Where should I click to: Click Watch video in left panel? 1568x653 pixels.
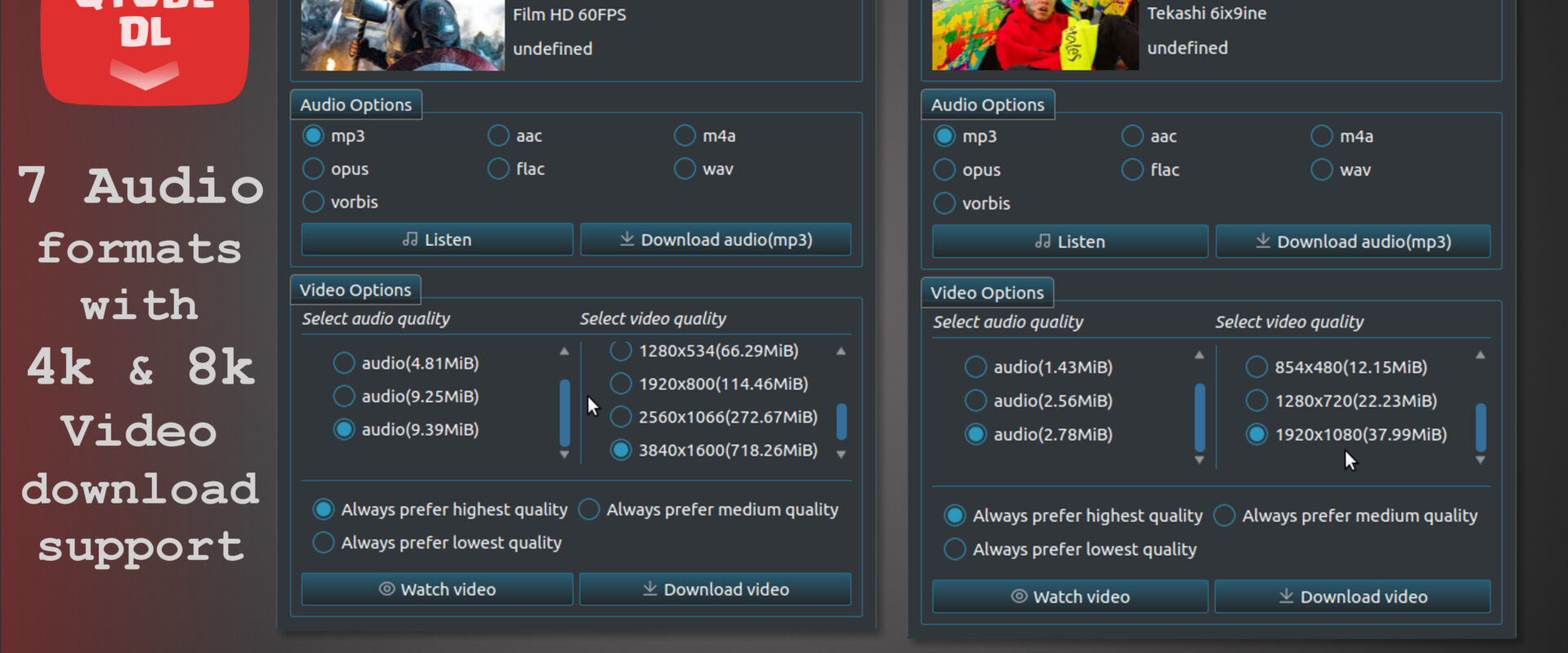point(437,589)
